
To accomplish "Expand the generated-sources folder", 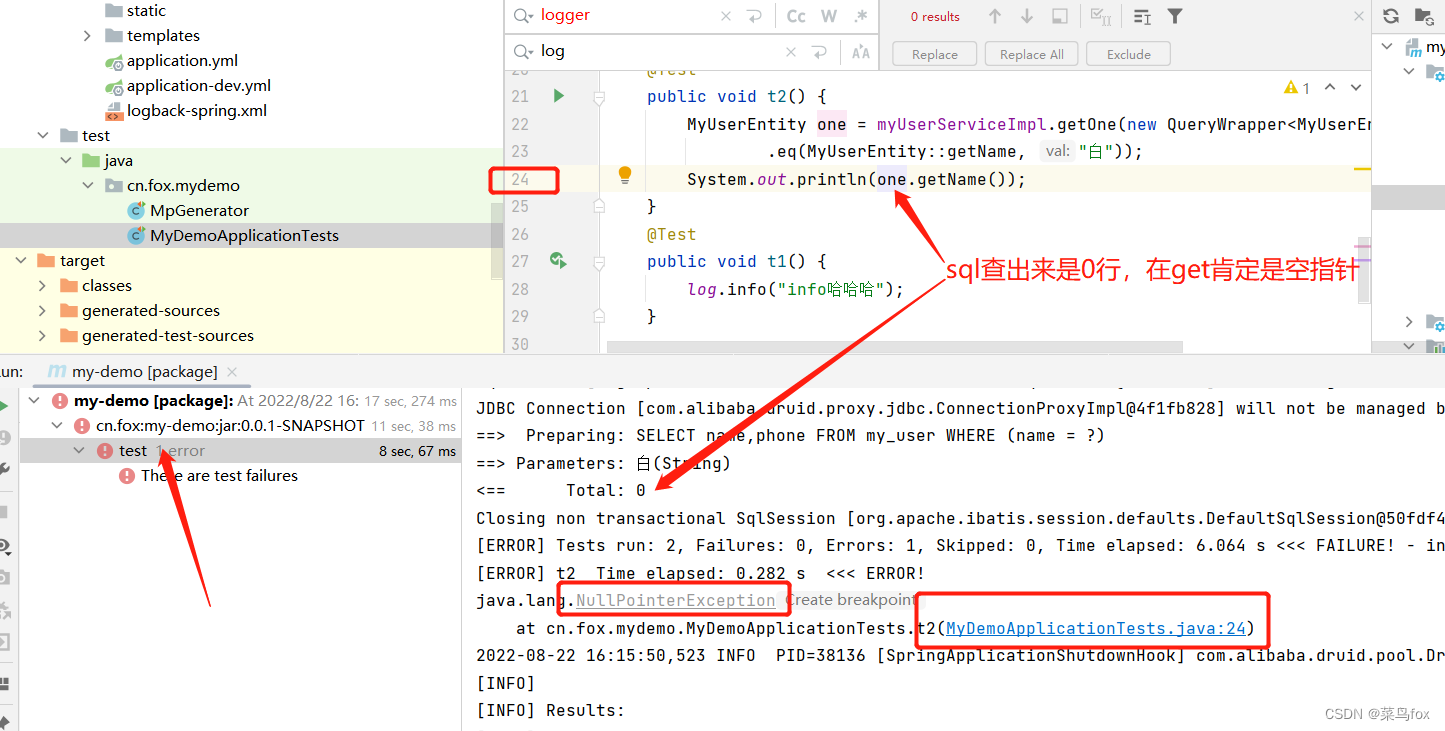I will pyautogui.click(x=43, y=311).
